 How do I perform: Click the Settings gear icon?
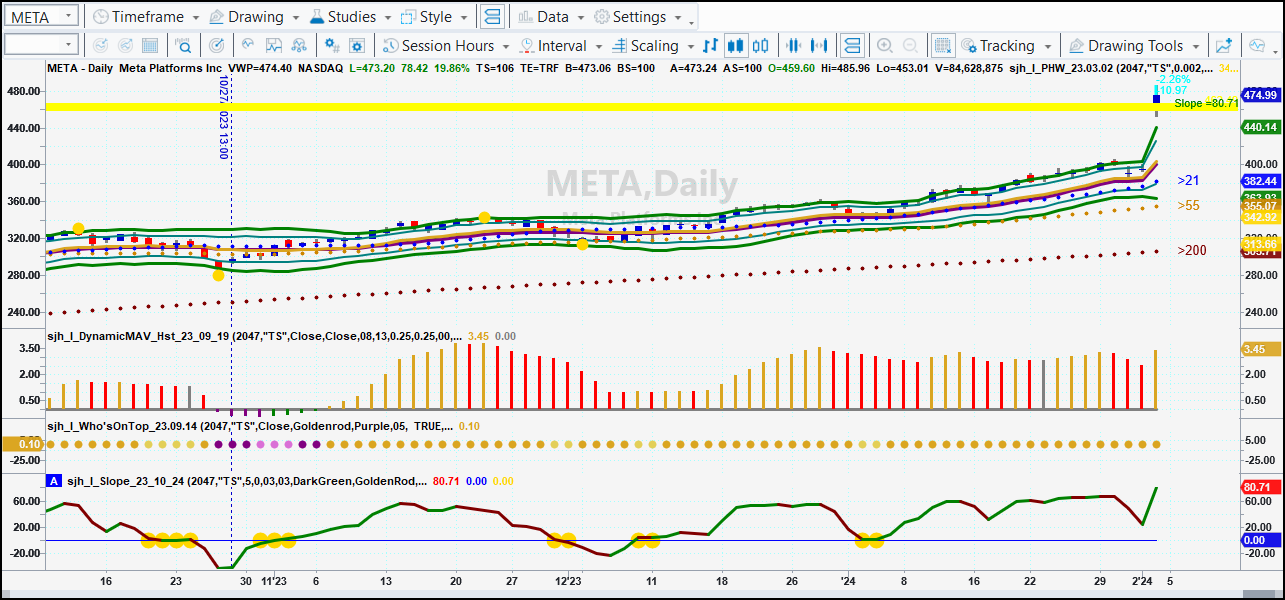click(602, 17)
